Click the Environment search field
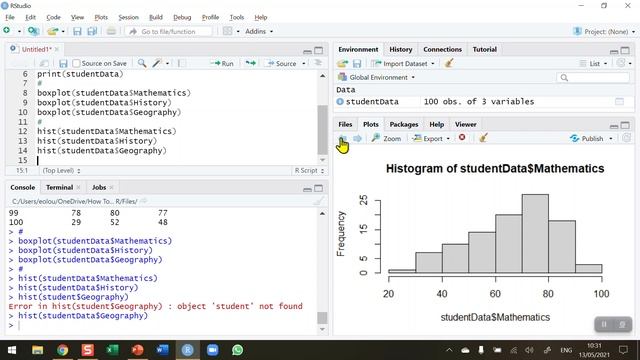Viewport: 640px width, 360px height. [592, 77]
